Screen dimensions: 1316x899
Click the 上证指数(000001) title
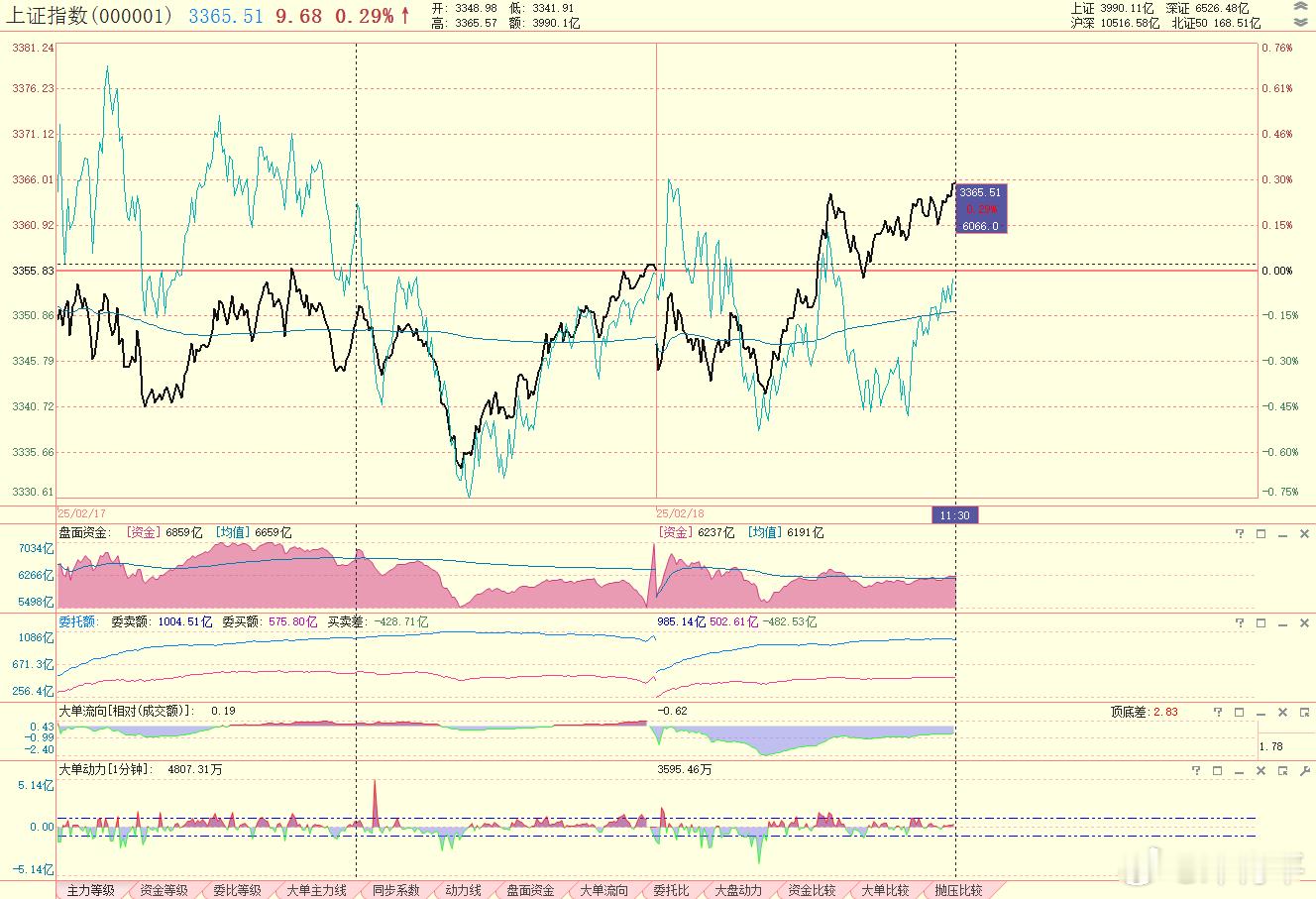point(91,16)
